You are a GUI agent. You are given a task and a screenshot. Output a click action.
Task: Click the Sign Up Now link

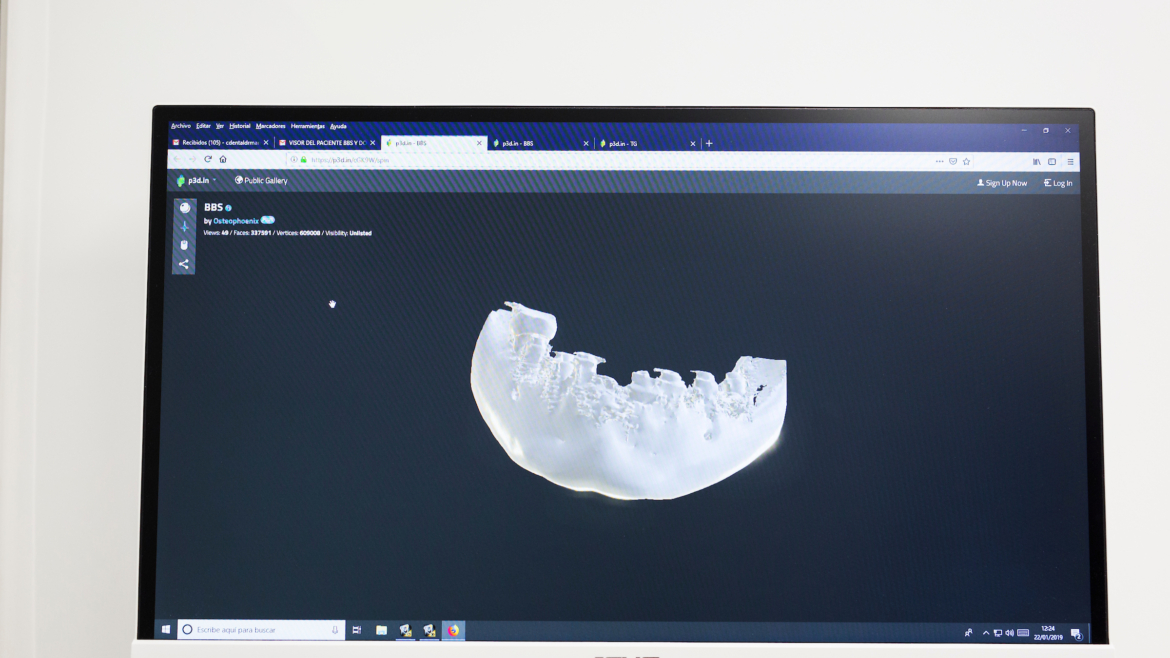coord(1002,183)
